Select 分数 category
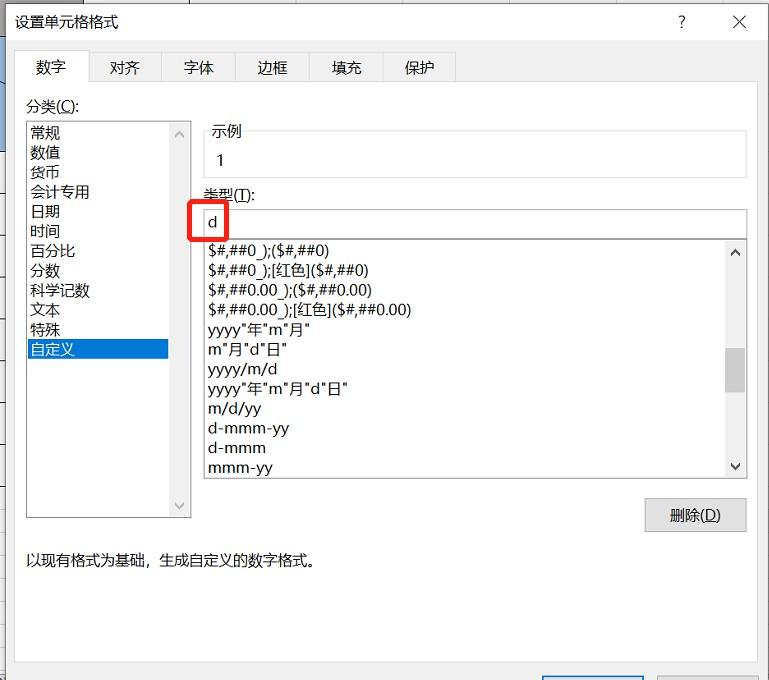This screenshot has height=680, width=769. click(98, 271)
